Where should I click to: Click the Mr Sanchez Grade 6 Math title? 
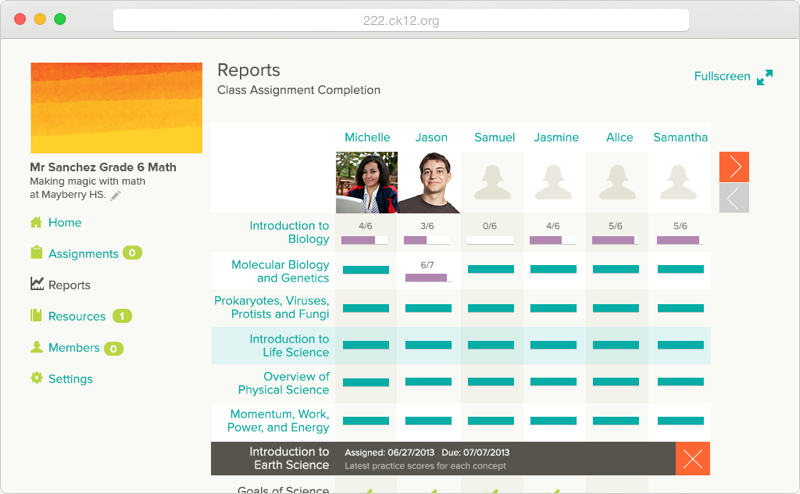(x=103, y=167)
